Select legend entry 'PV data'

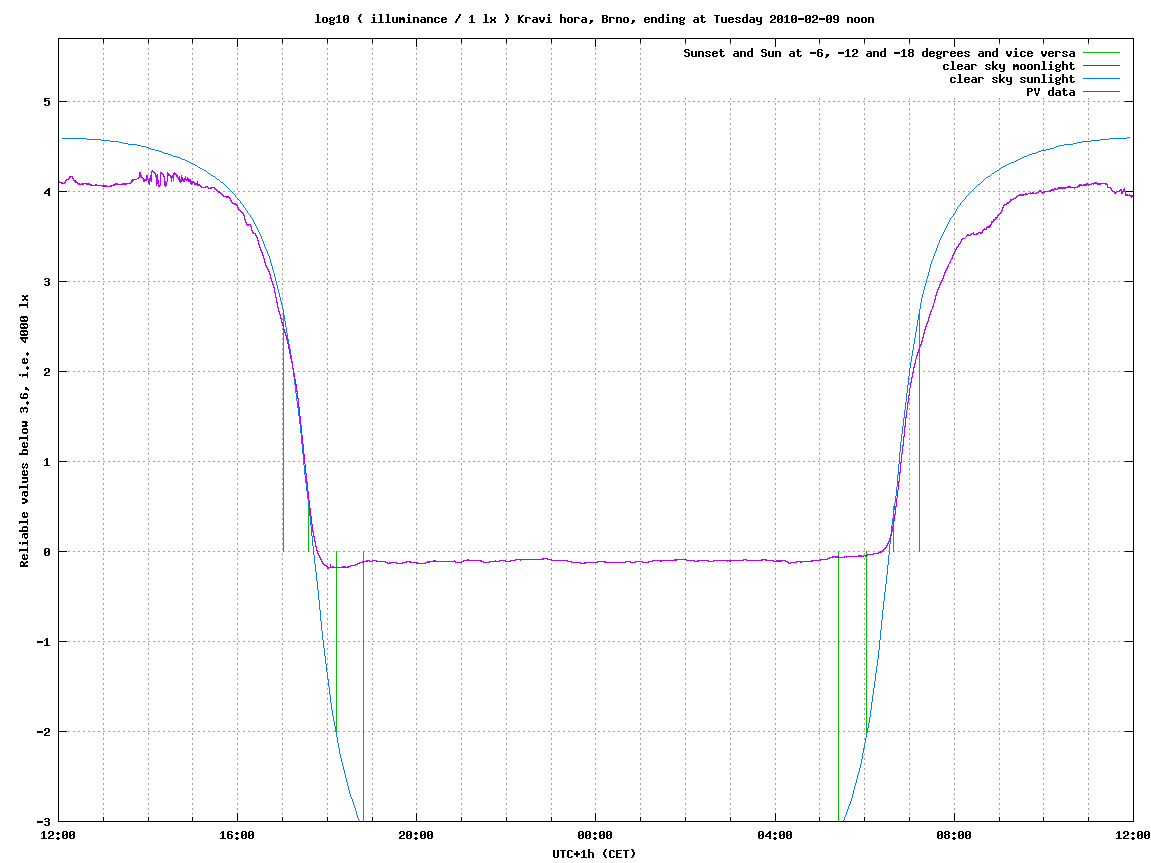(1050, 92)
